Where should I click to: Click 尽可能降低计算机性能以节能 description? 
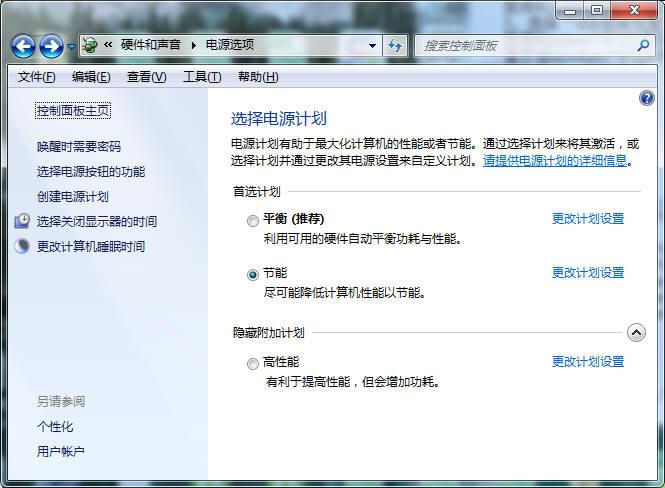click(344, 293)
